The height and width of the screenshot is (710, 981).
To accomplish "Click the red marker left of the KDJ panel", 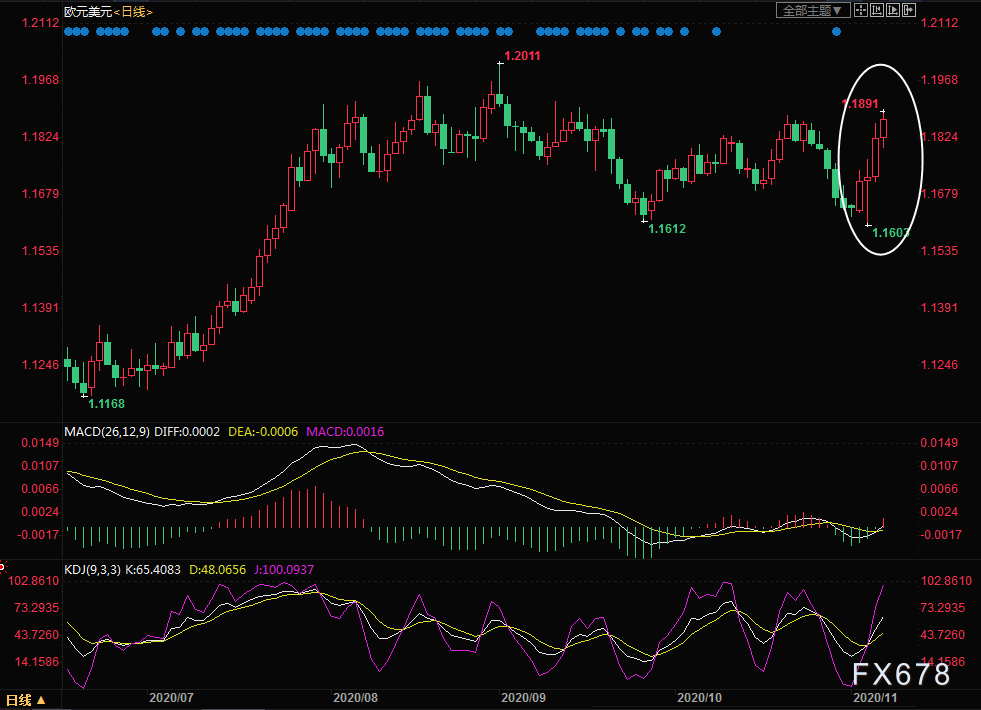I will click(x=3, y=567).
